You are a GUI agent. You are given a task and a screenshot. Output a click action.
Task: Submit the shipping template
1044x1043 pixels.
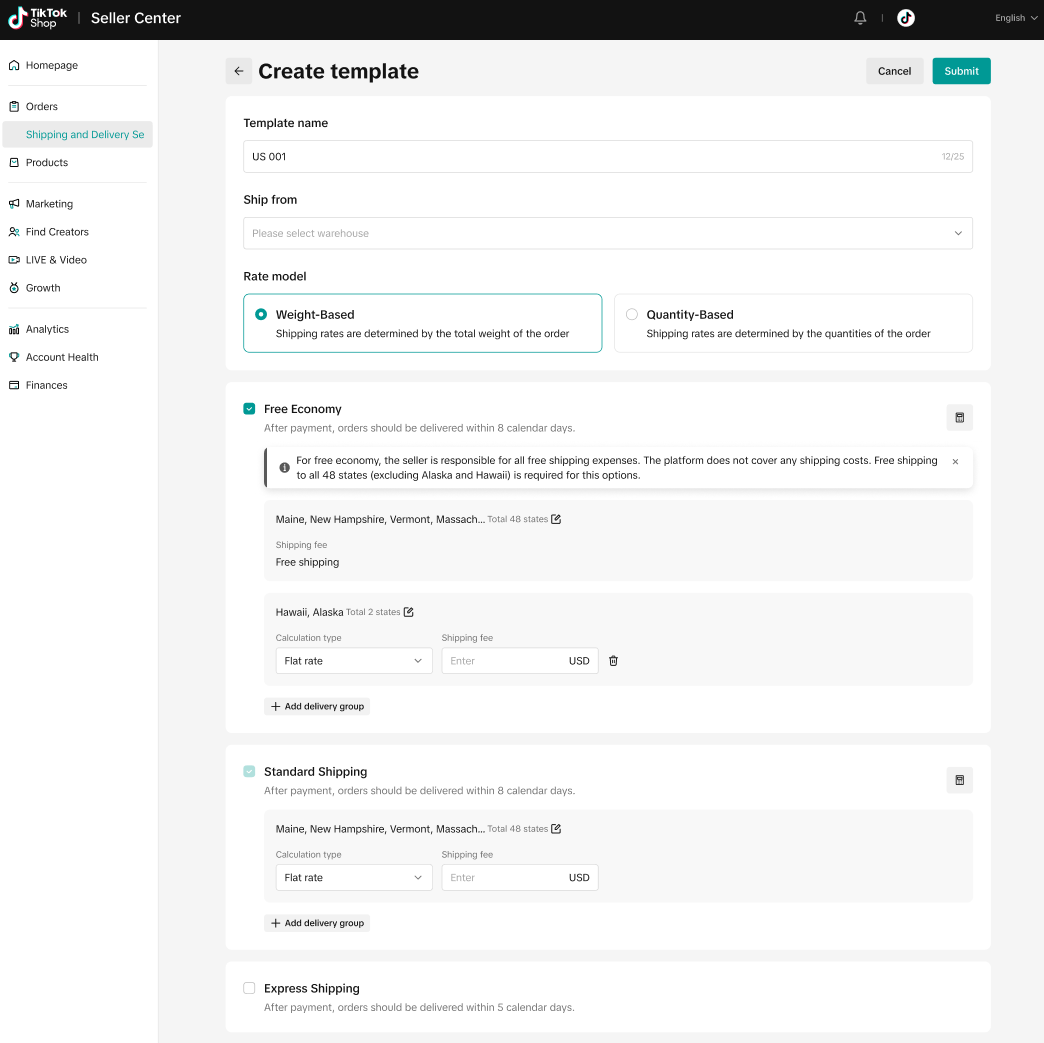pos(961,71)
